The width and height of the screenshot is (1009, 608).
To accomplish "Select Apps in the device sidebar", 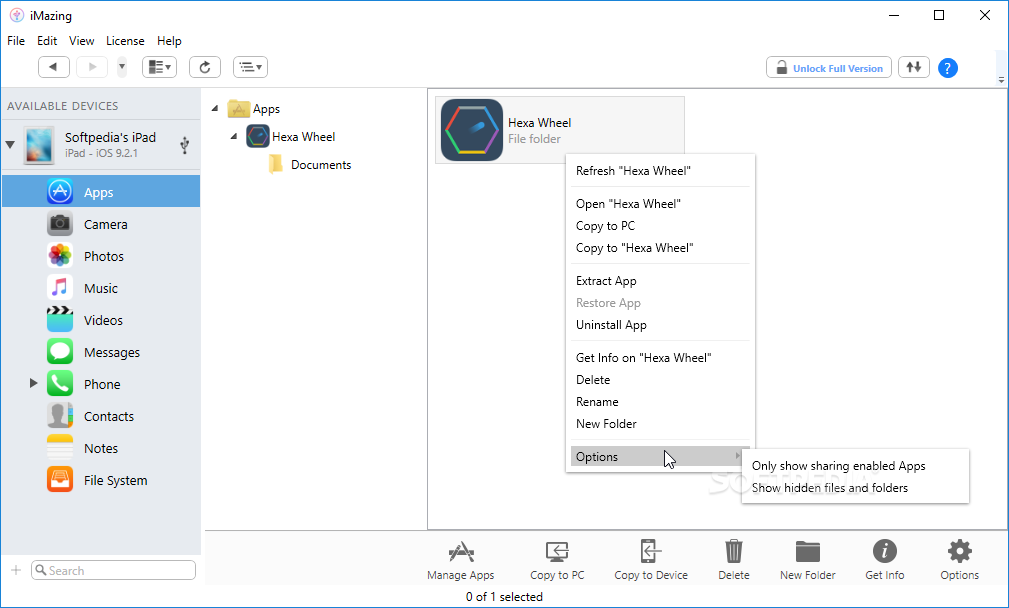I will tap(101, 191).
